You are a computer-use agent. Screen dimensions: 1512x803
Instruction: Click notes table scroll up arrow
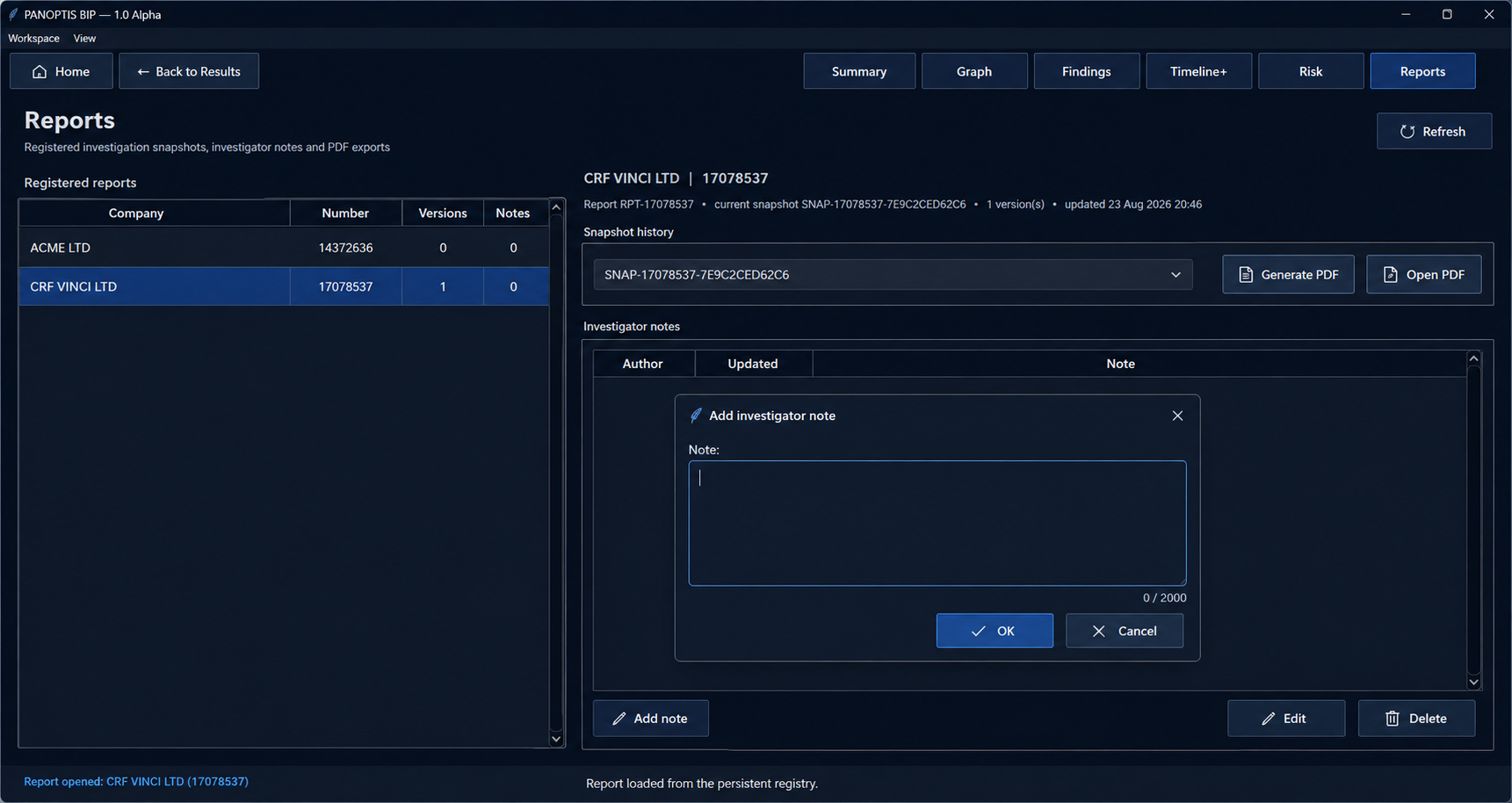[x=1474, y=358]
